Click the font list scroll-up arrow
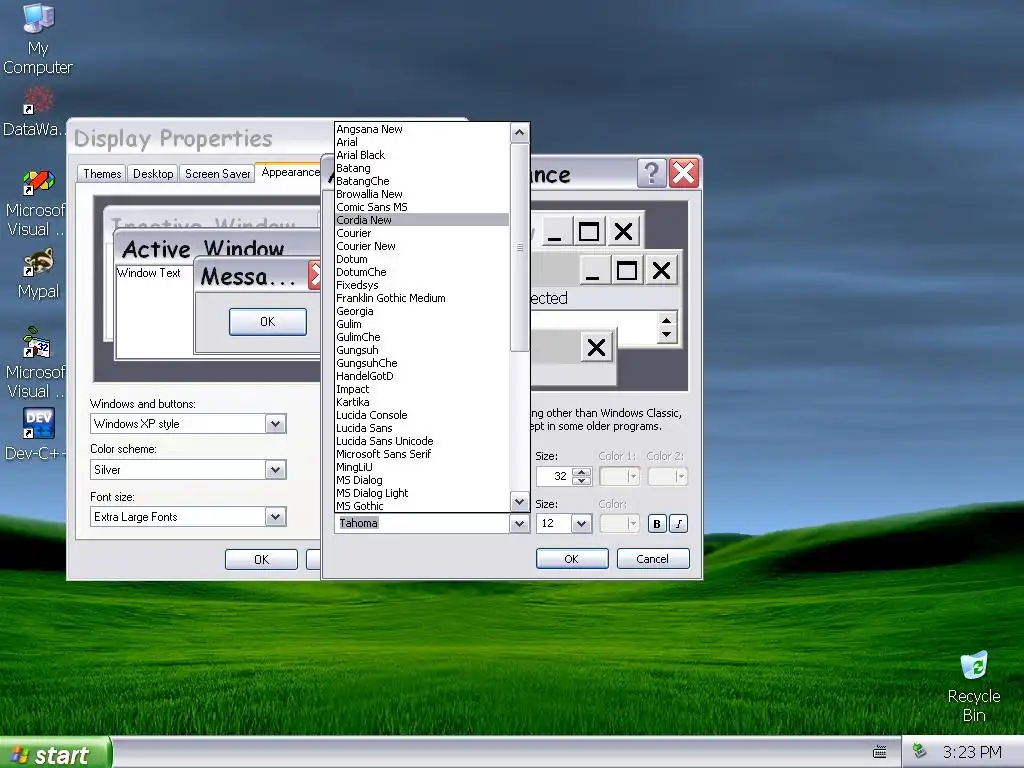The height and width of the screenshot is (768, 1024). pos(519,133)
